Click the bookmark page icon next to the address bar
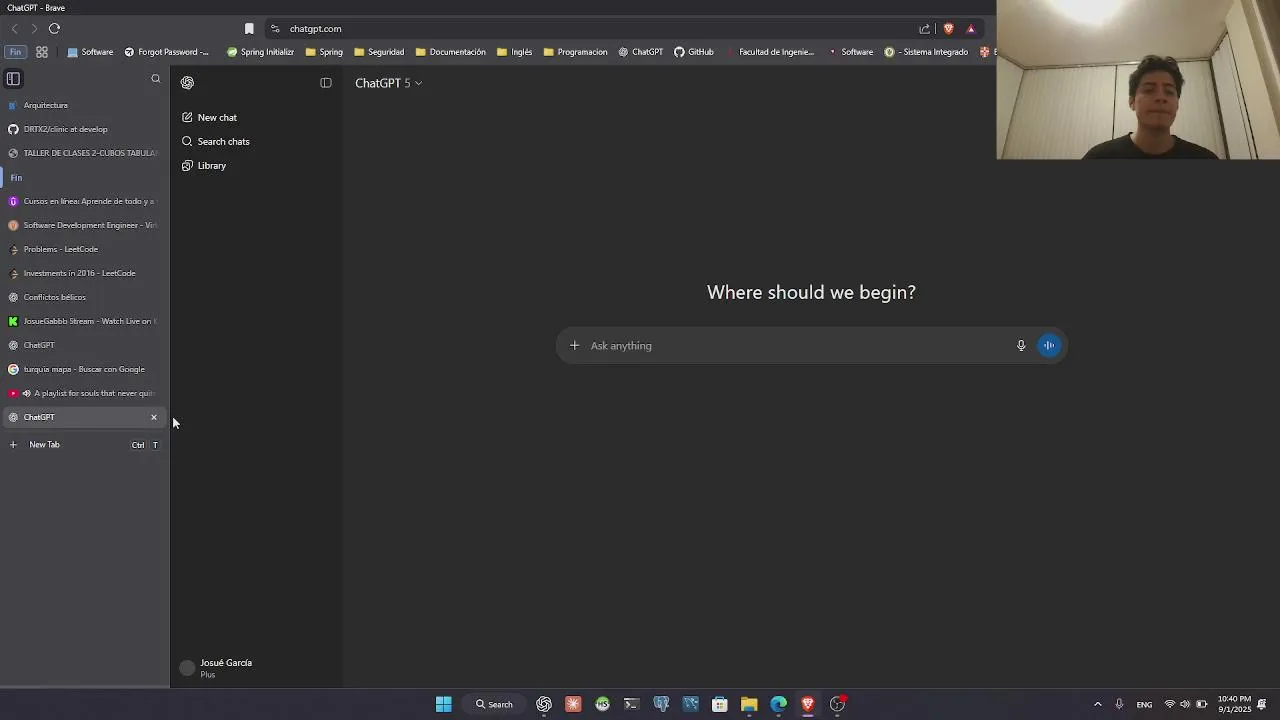The height and width of the screenshot is (720, 1280). 249,29
